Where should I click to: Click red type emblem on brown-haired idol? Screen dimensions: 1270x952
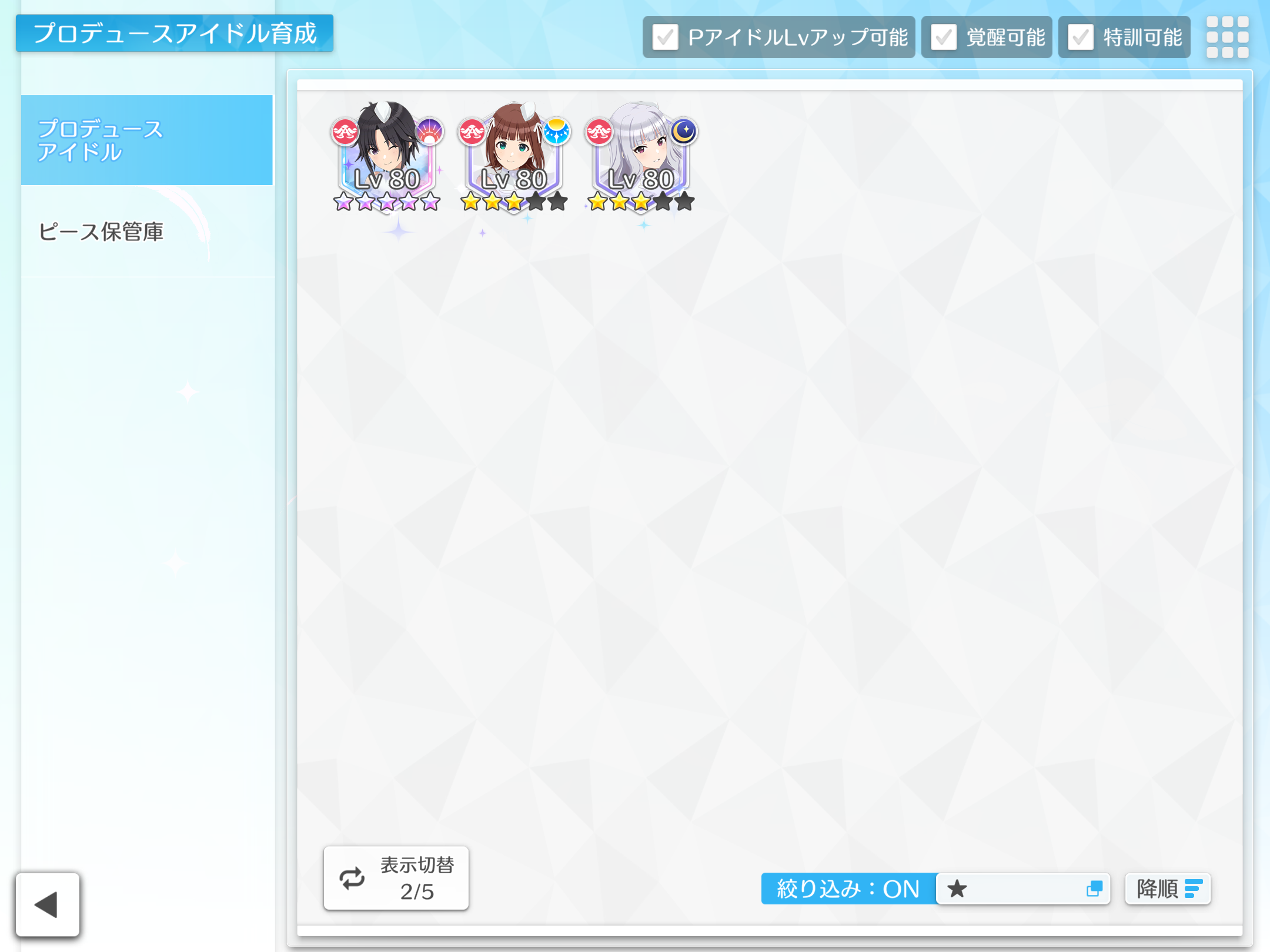point(472,132)
